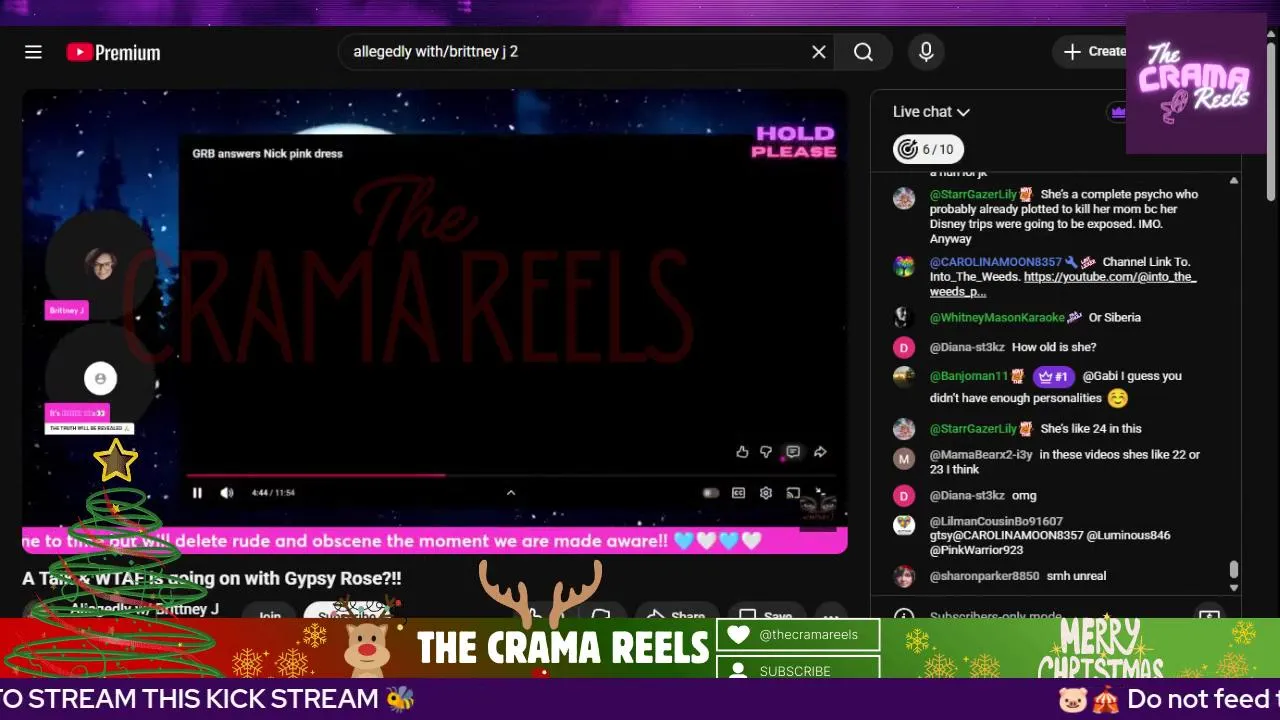Open @sharonparker8850 avatar in chat
1280x720 pixels.
tap(904, 576)
